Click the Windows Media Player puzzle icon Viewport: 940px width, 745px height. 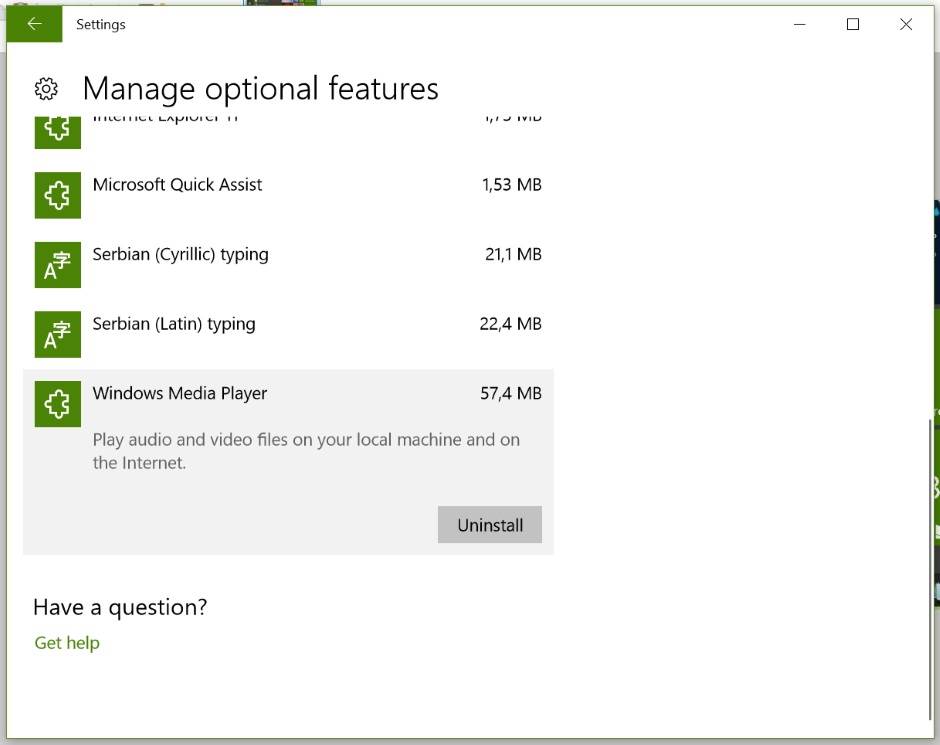click(58, 404)
